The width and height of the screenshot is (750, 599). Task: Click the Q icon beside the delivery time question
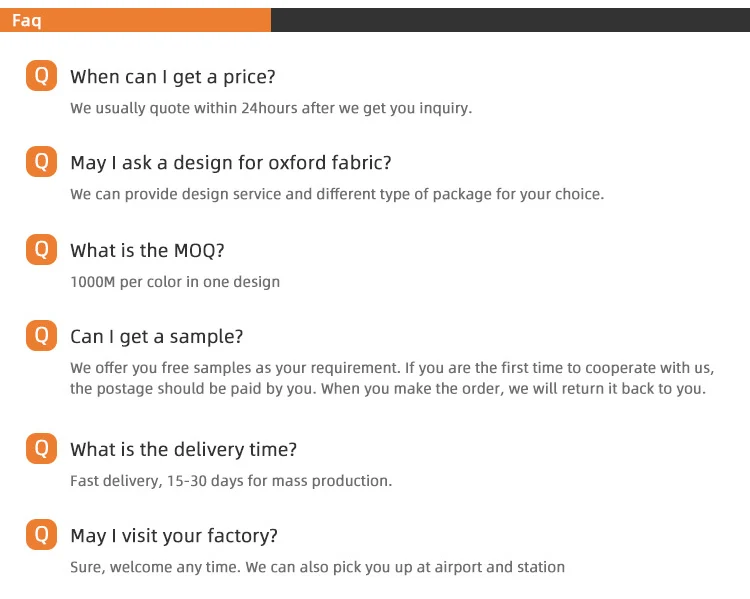tap(41, 450)
